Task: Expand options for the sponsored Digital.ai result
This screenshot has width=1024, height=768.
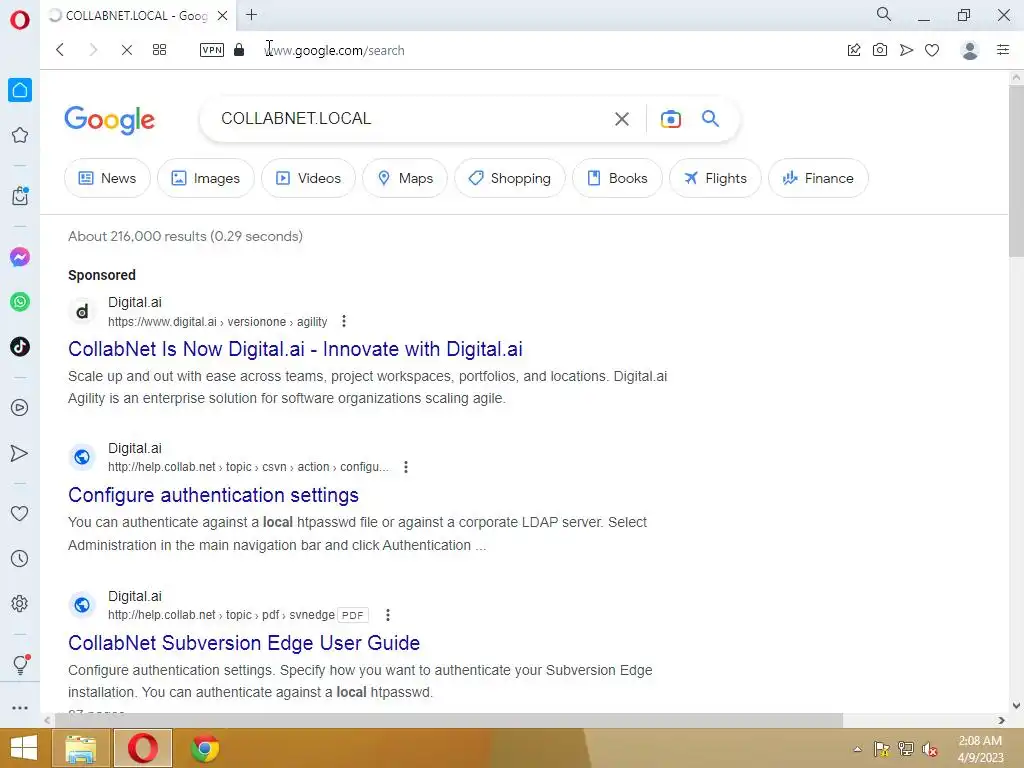Action: tap(344, 321)
